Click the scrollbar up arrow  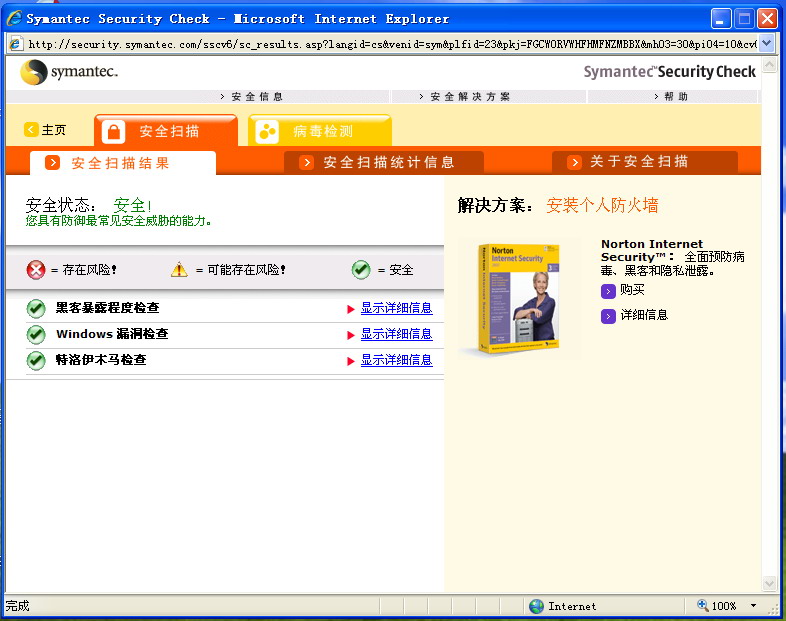769,64
